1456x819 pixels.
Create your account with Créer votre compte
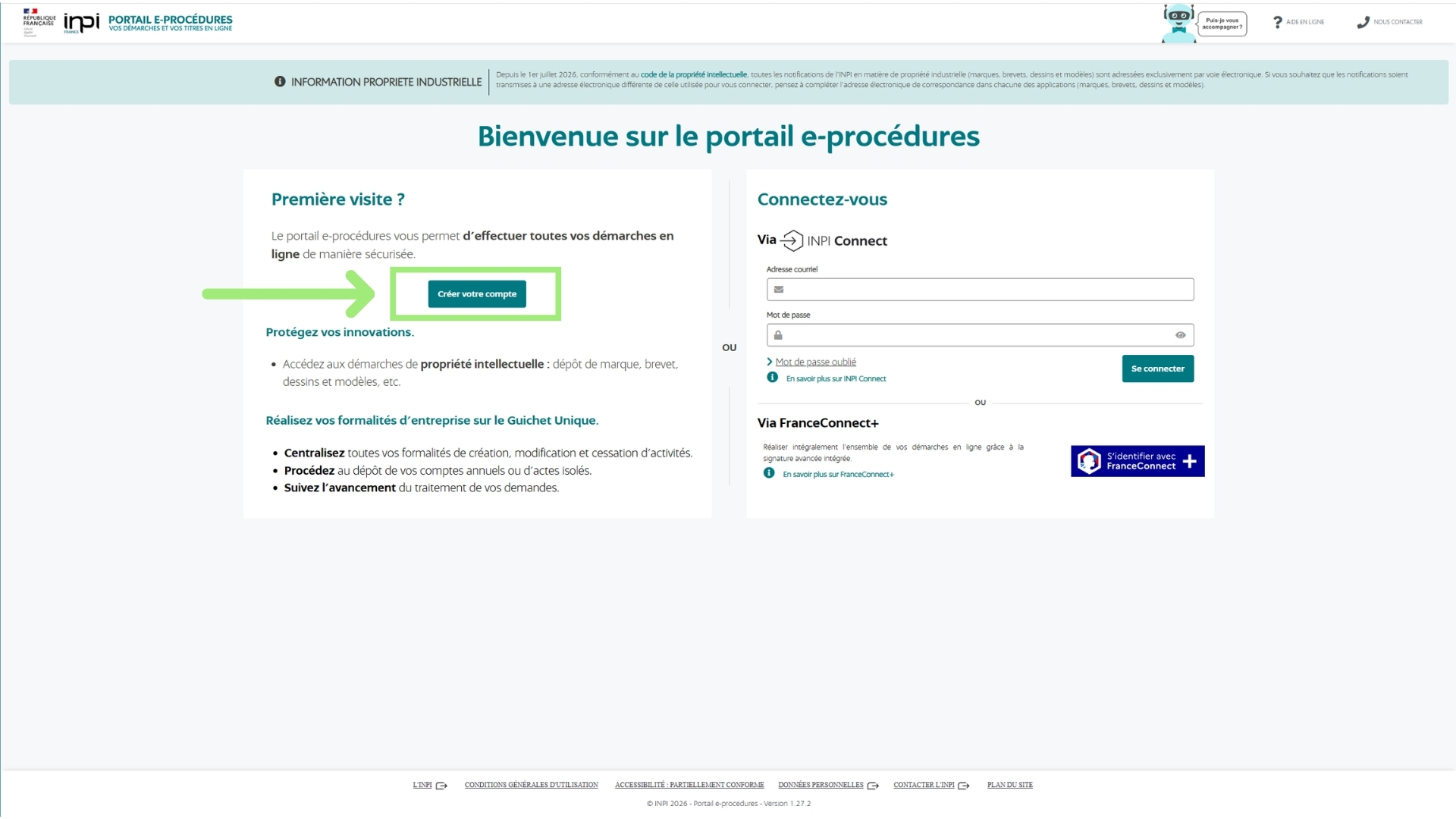click(477, 293)
